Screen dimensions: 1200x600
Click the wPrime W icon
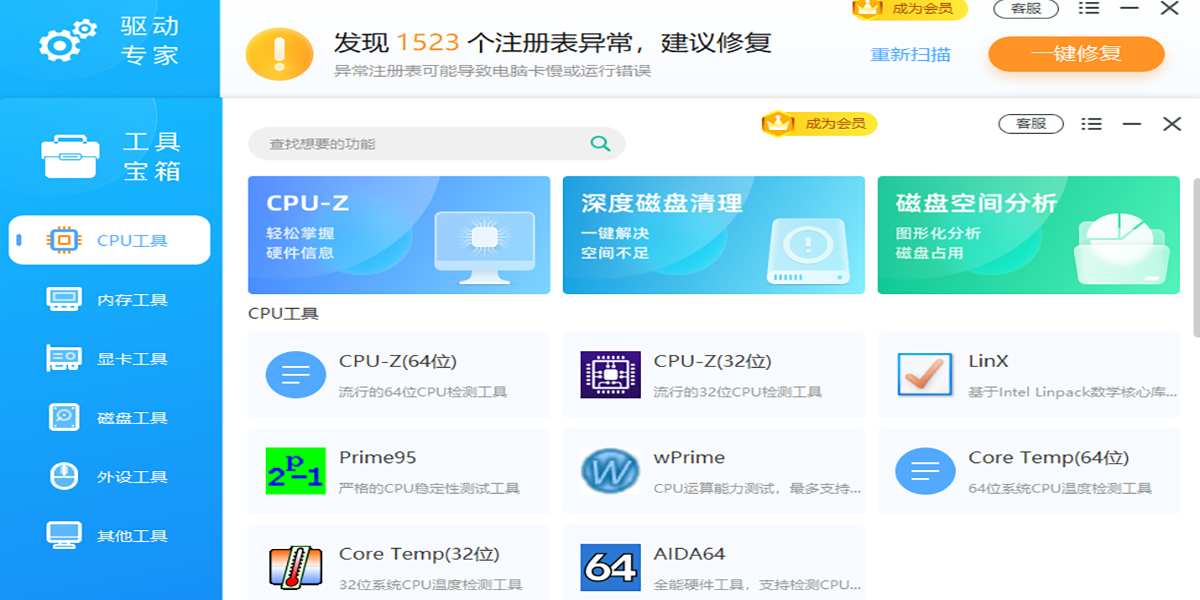click(x=610, y=471)
